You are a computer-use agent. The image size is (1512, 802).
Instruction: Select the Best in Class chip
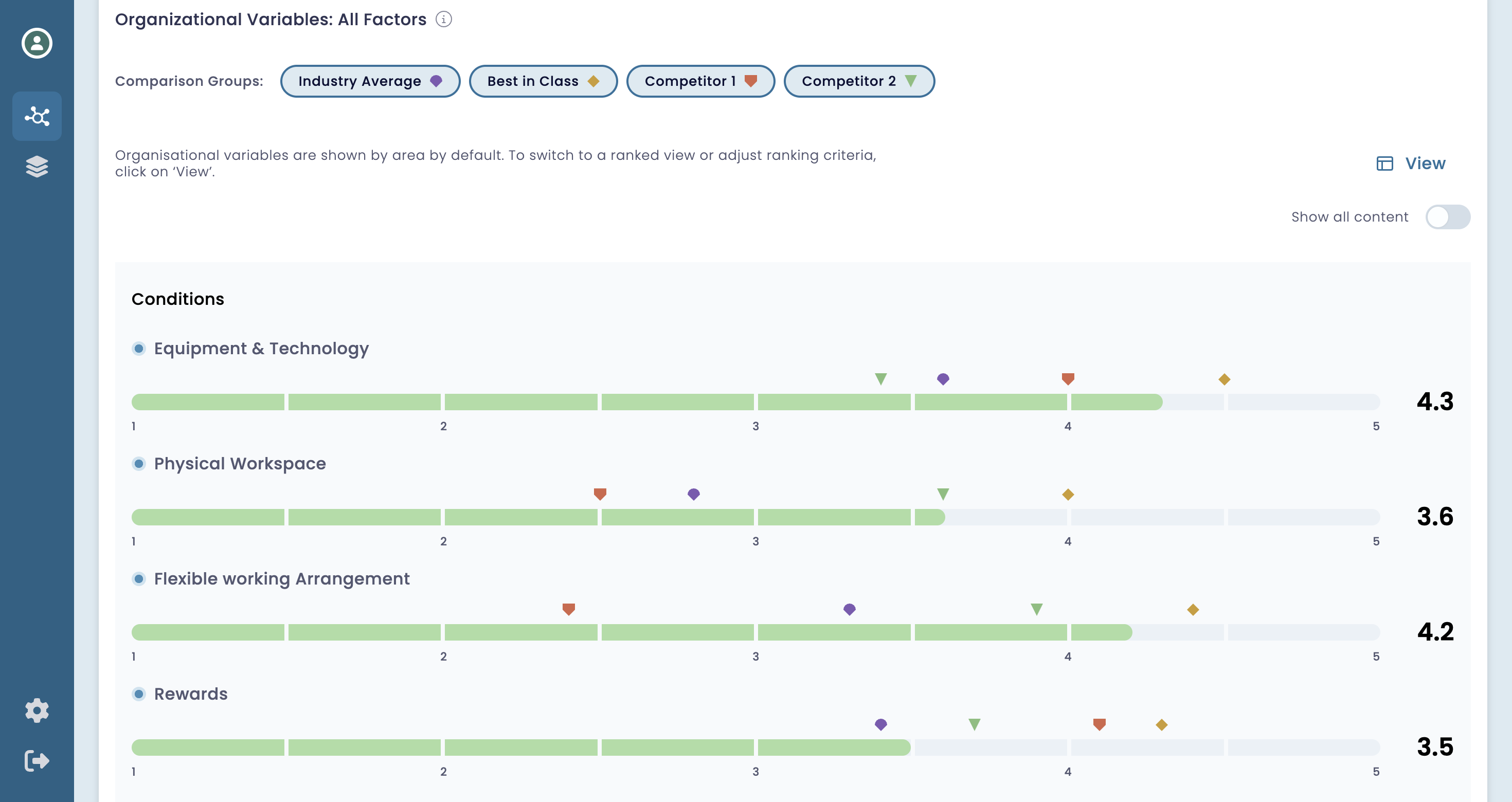pos(543,81)
